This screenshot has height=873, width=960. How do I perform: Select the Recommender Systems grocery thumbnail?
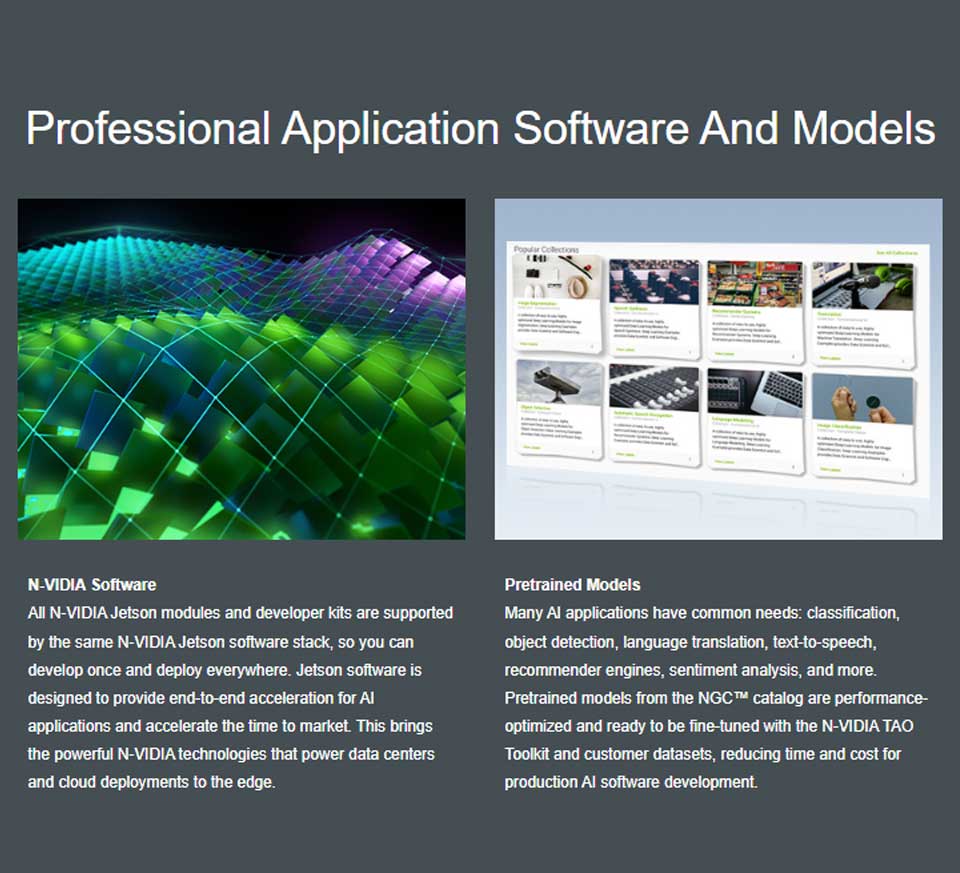pyautogui.click(x=754, y=283)
